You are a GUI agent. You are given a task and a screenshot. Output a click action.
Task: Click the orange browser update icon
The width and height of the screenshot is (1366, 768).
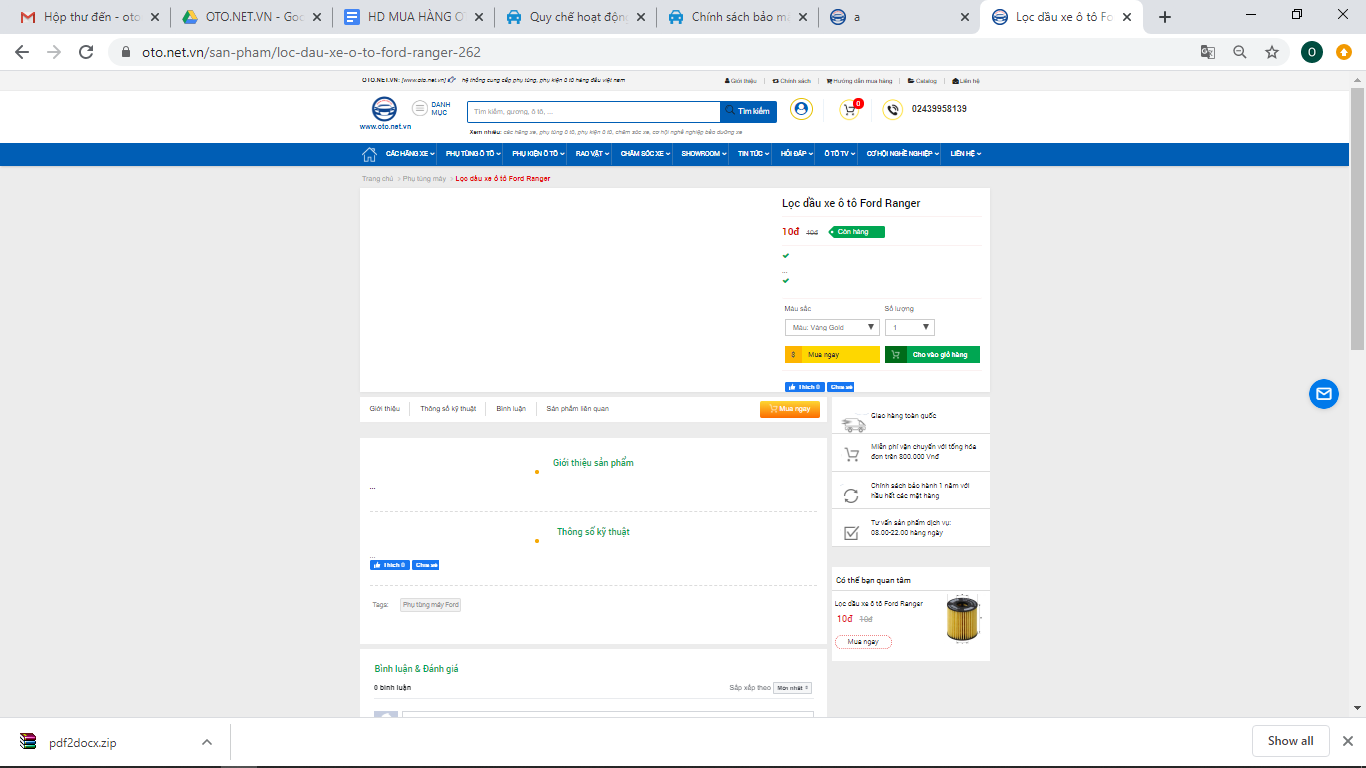coord(1344,52)
